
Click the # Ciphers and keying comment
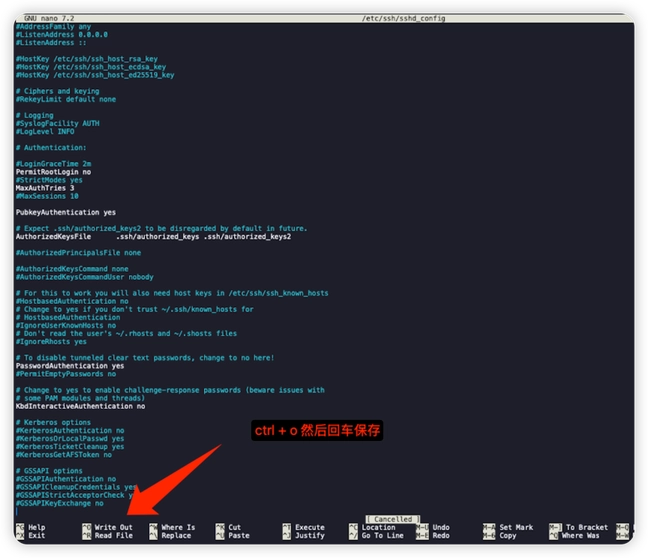coord(57,91)
